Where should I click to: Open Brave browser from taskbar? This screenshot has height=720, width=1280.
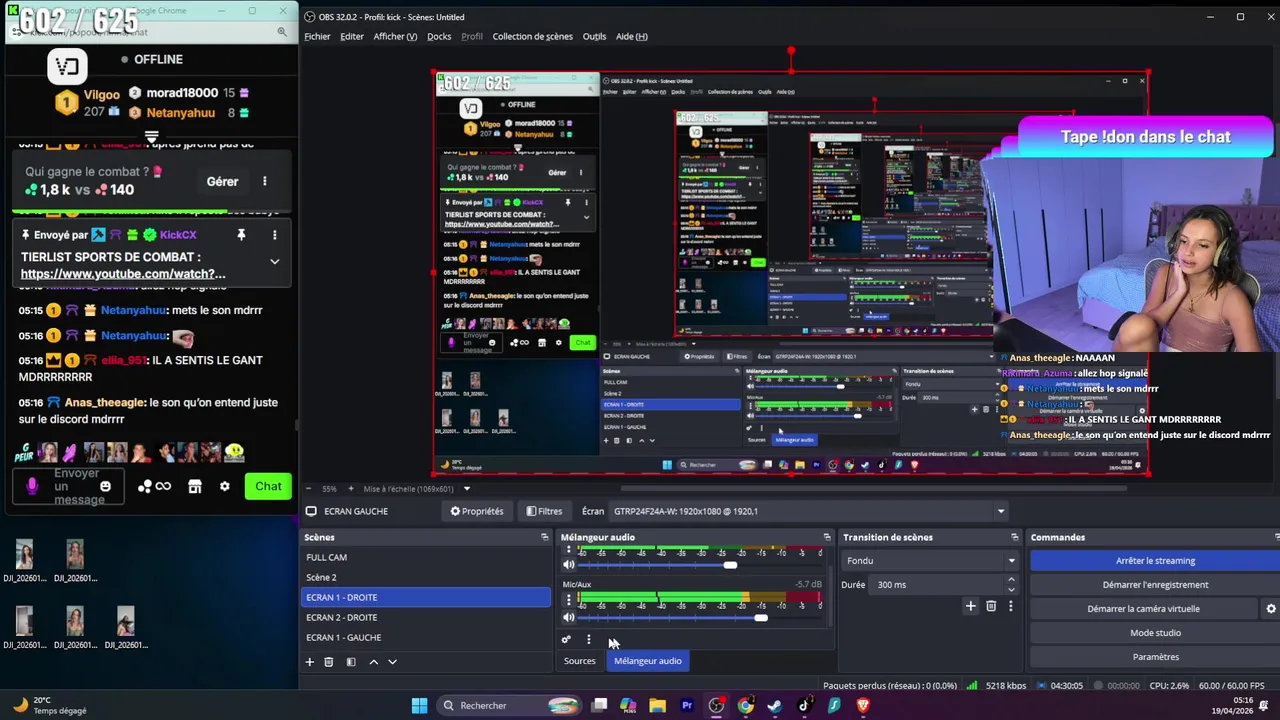coord(863,705)
